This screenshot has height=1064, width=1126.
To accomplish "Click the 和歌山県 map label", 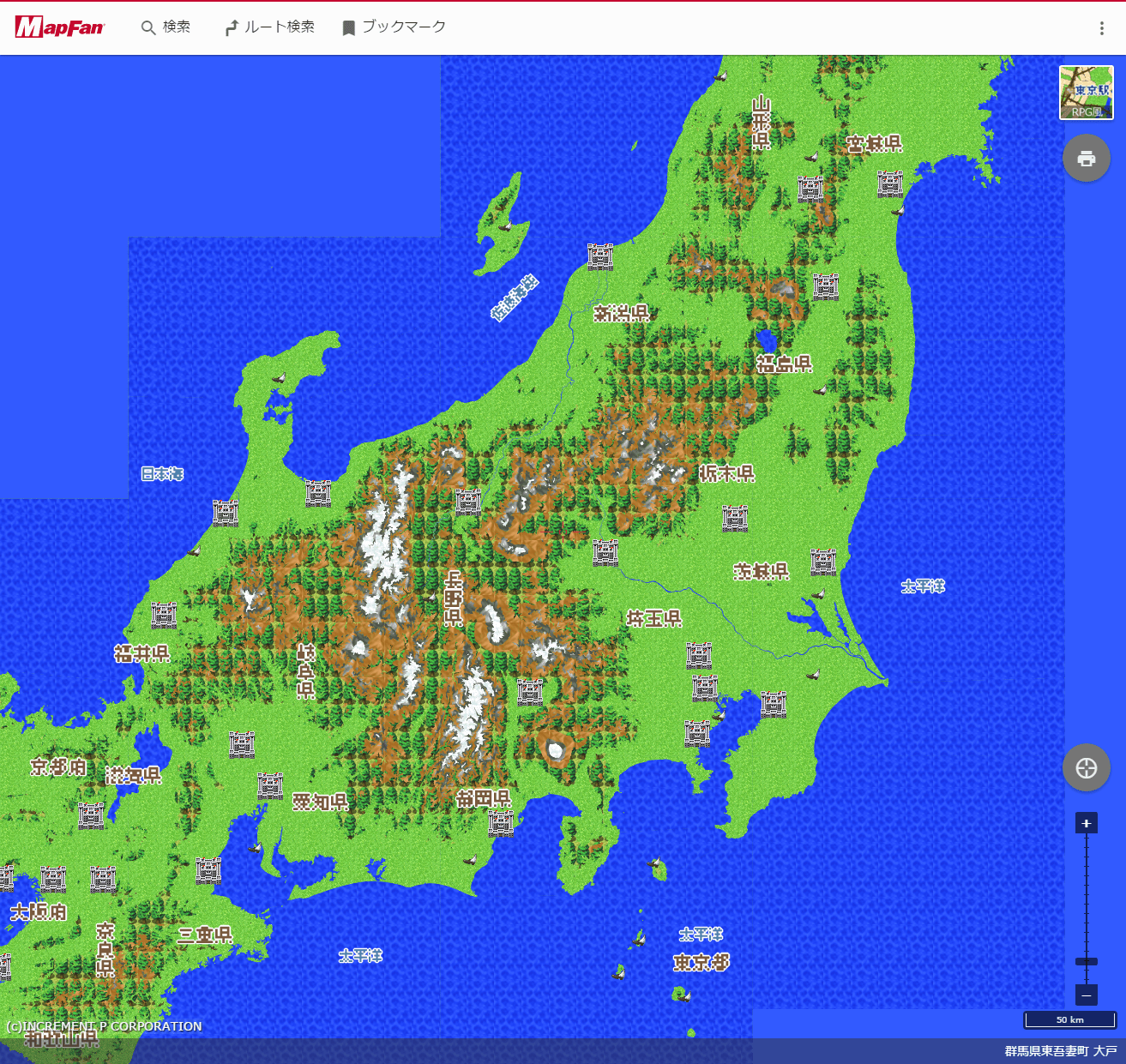I will pos(61,1039).
